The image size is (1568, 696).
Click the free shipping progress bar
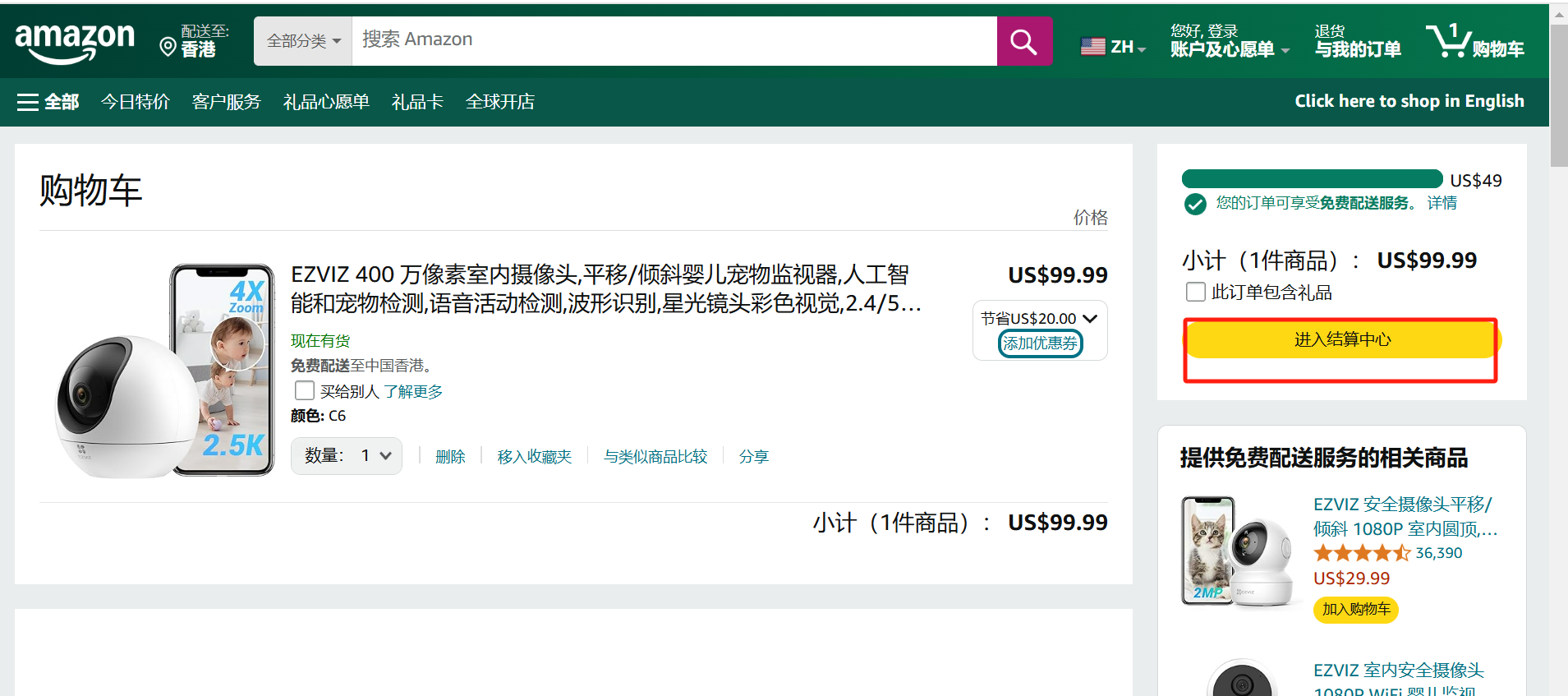point(1312,179)
